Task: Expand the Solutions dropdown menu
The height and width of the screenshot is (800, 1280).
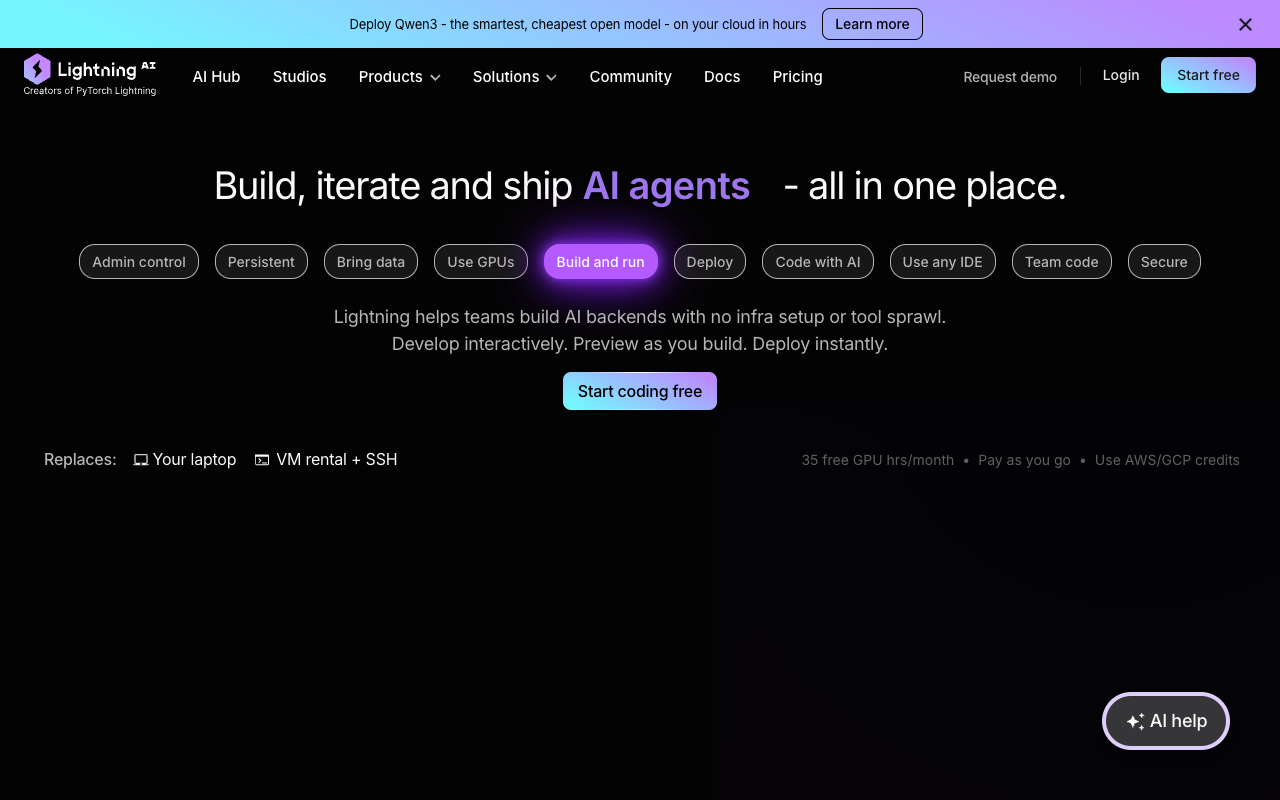Action: coord(515,77)
